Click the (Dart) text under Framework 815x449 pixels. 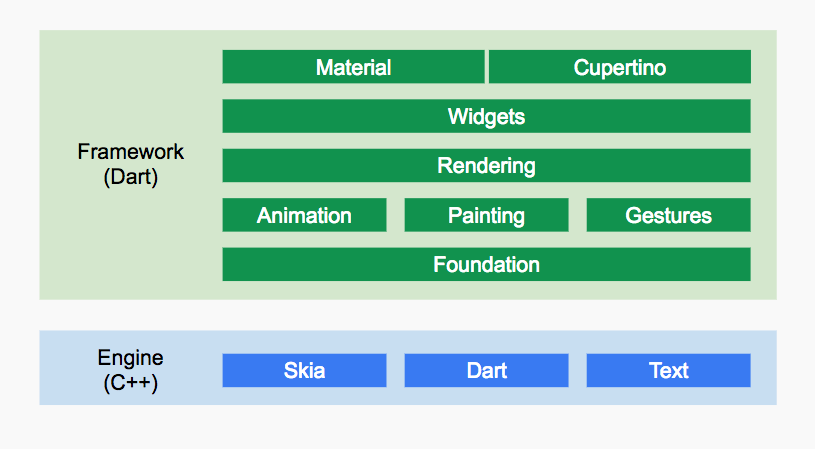click(131, 177)
